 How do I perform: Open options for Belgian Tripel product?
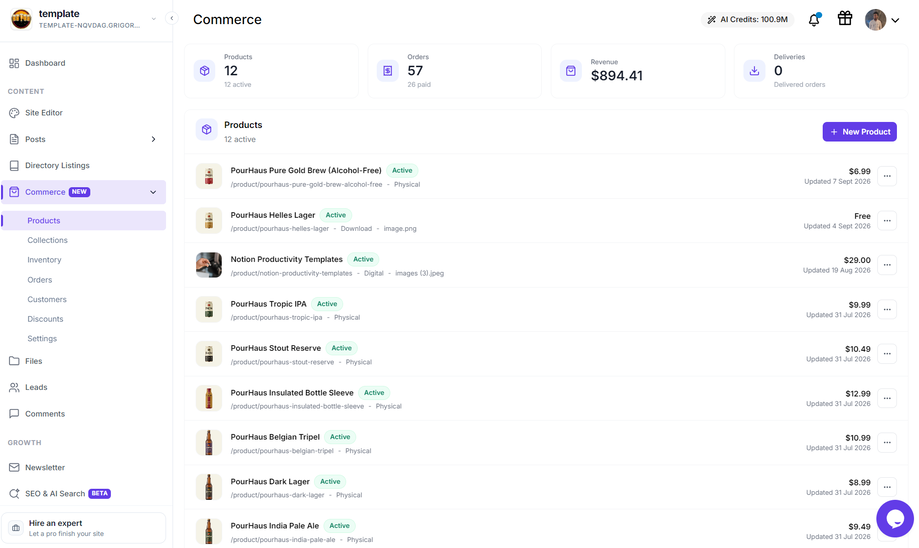point(887,443)
